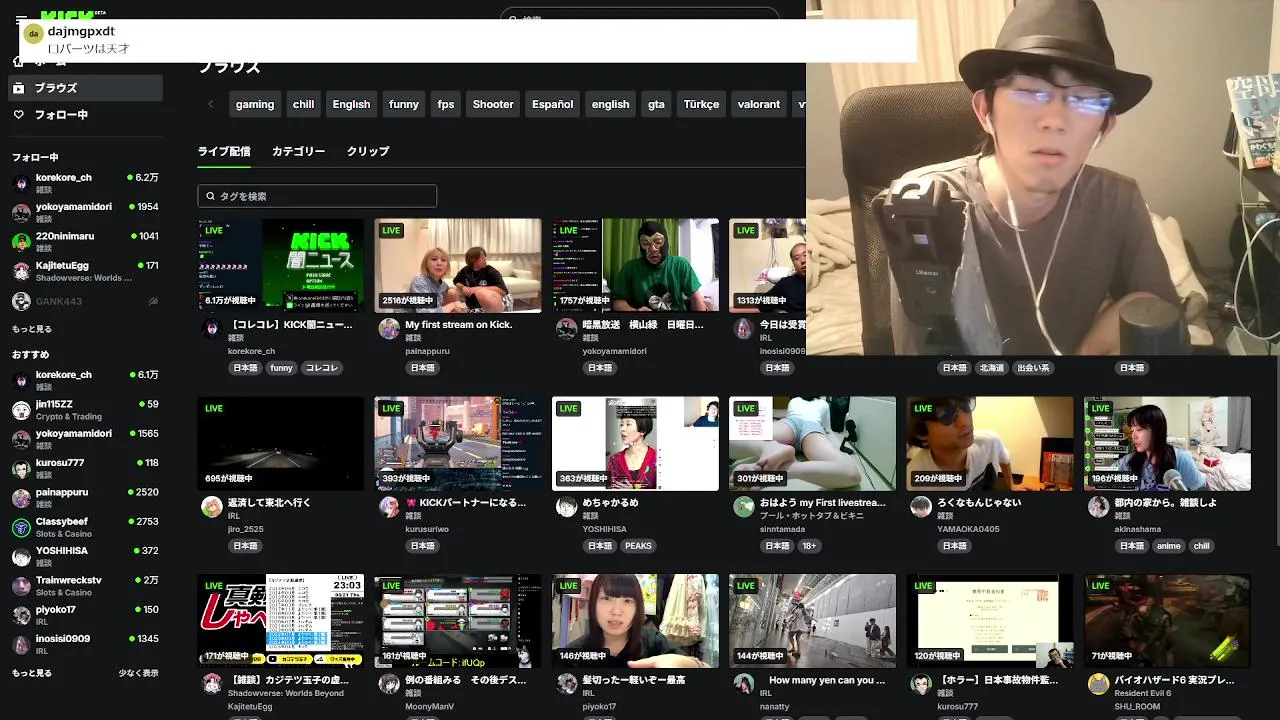Screen dimensions: 1280x720
Task: Filter by the valorant tag
Action: [759, 104]
